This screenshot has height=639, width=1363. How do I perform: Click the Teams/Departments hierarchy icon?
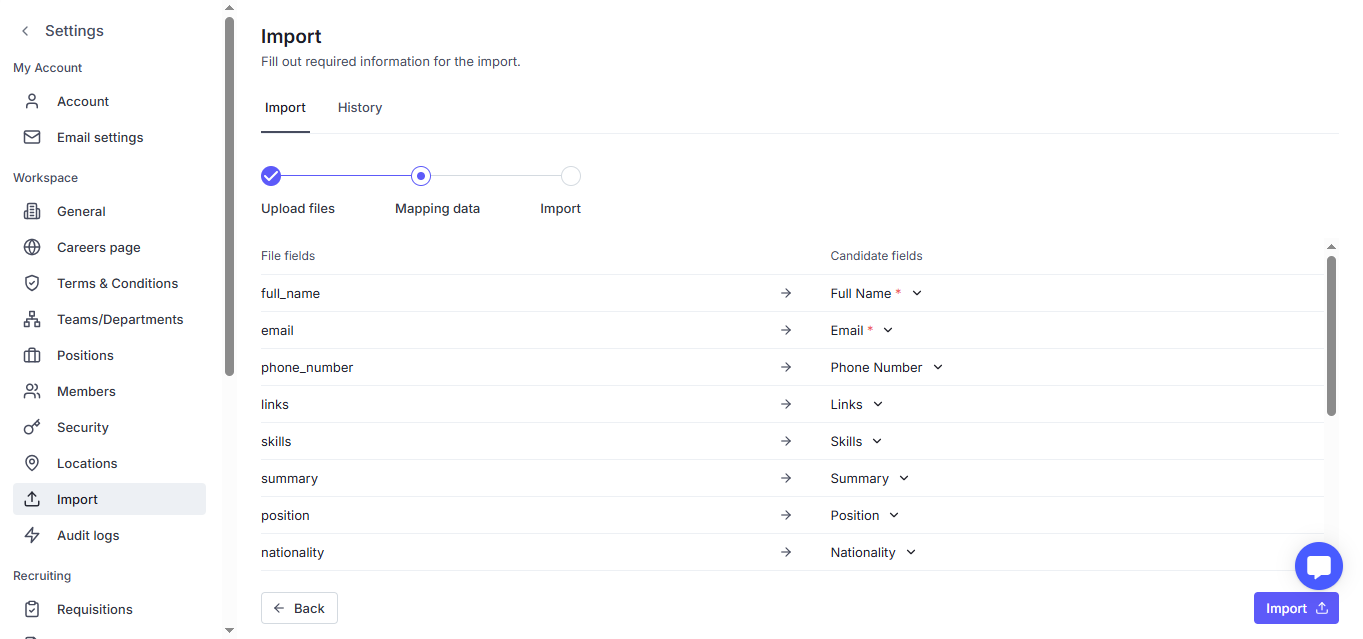(x=32, y=319)
